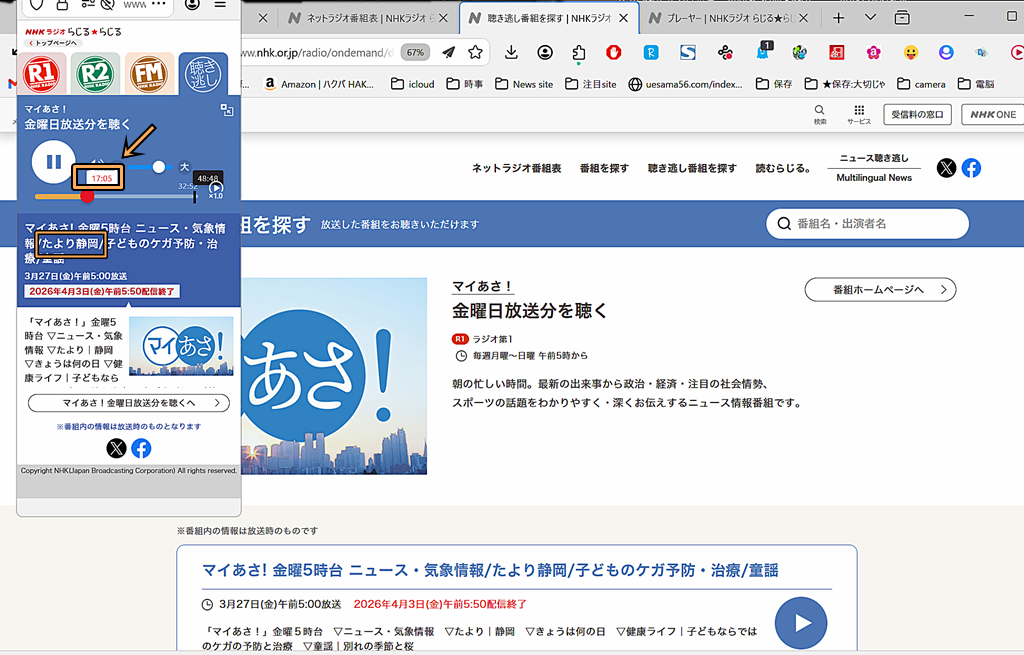Expand the browser tab list chevron

tap(870, 18)
